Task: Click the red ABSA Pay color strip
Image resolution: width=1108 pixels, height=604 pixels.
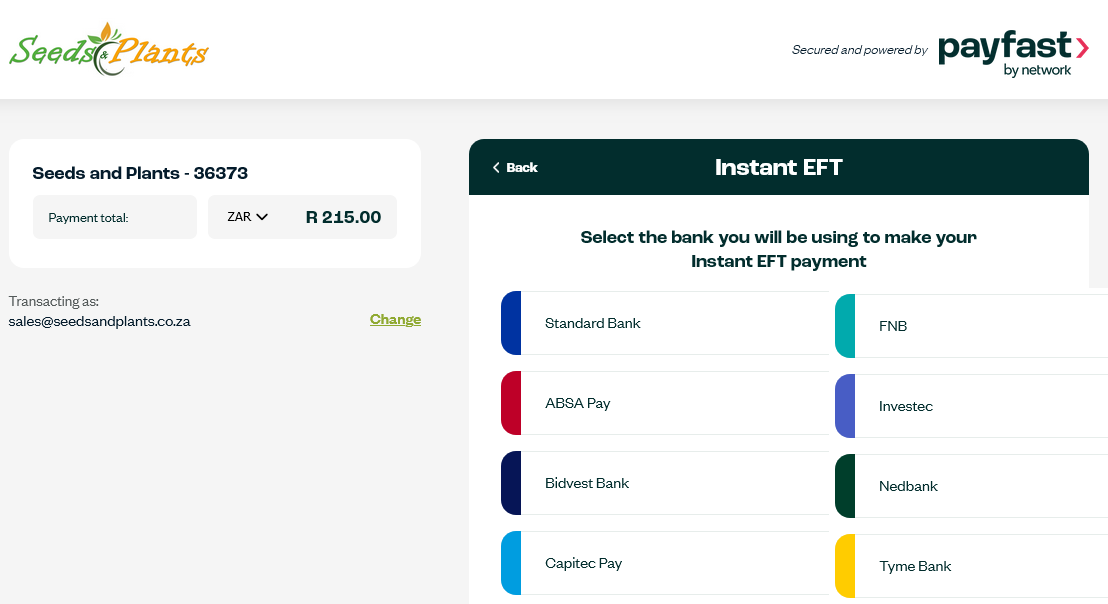Action: point(511,403)
